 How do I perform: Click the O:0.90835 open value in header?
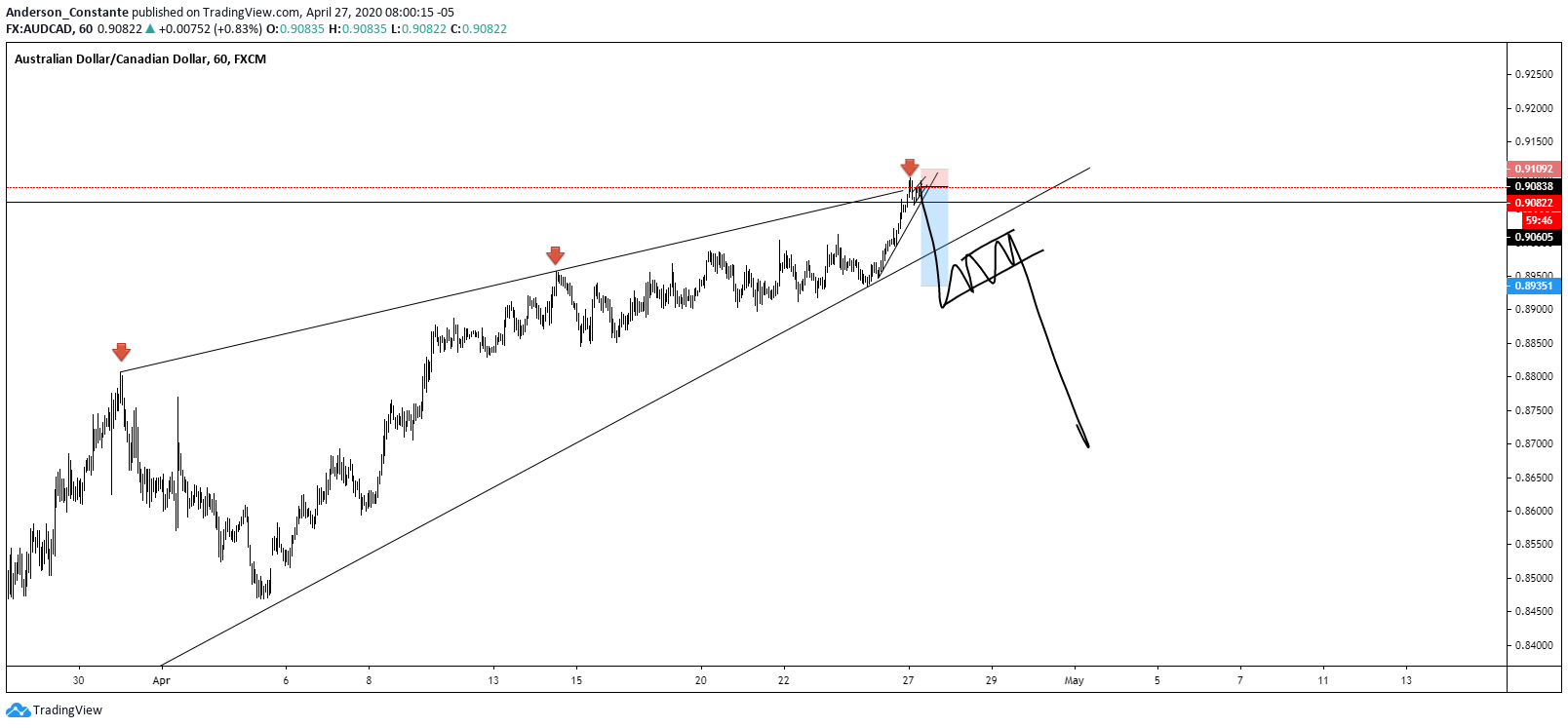coord(295,29)
